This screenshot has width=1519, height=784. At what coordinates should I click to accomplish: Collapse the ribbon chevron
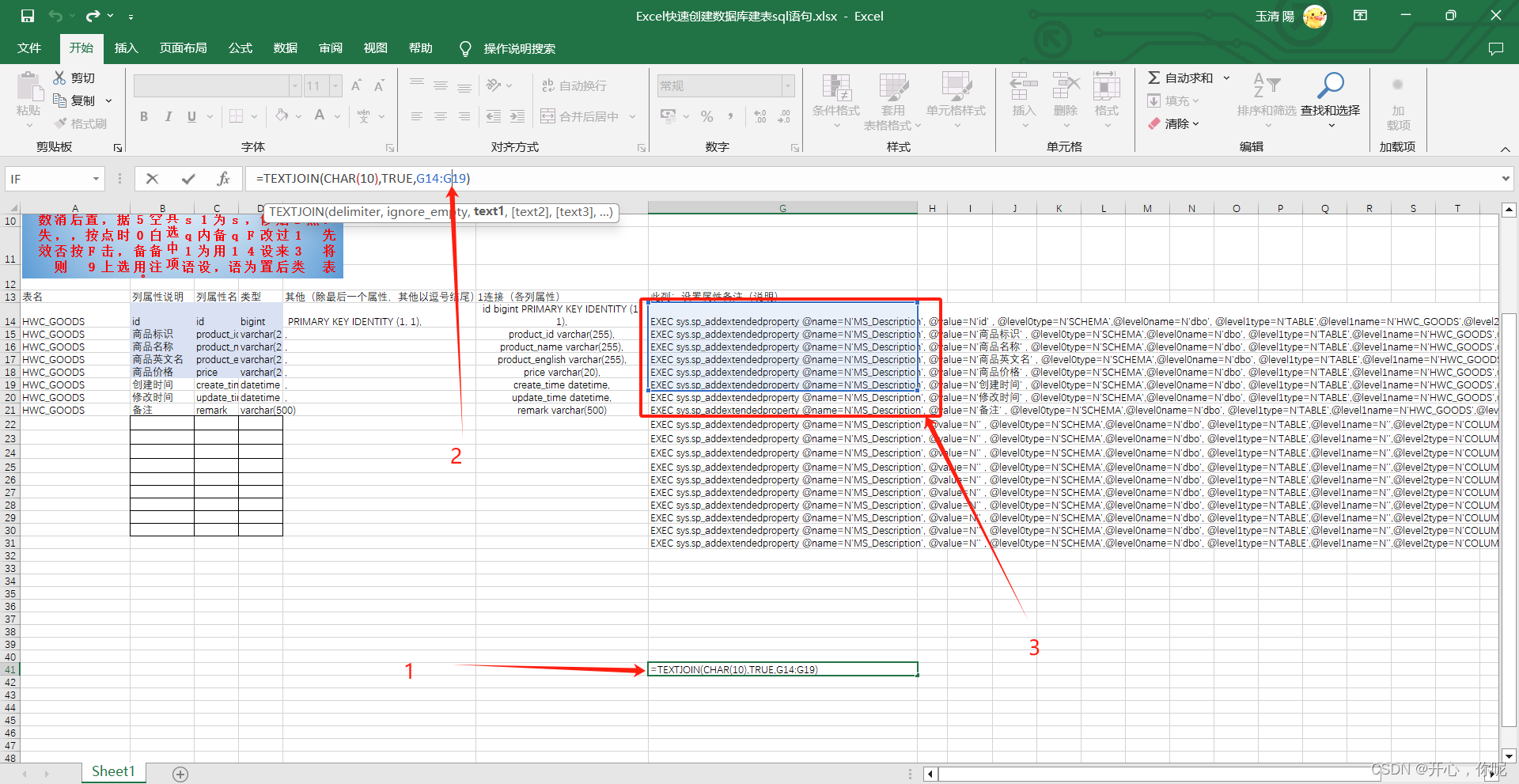(x=1505, y=149)
